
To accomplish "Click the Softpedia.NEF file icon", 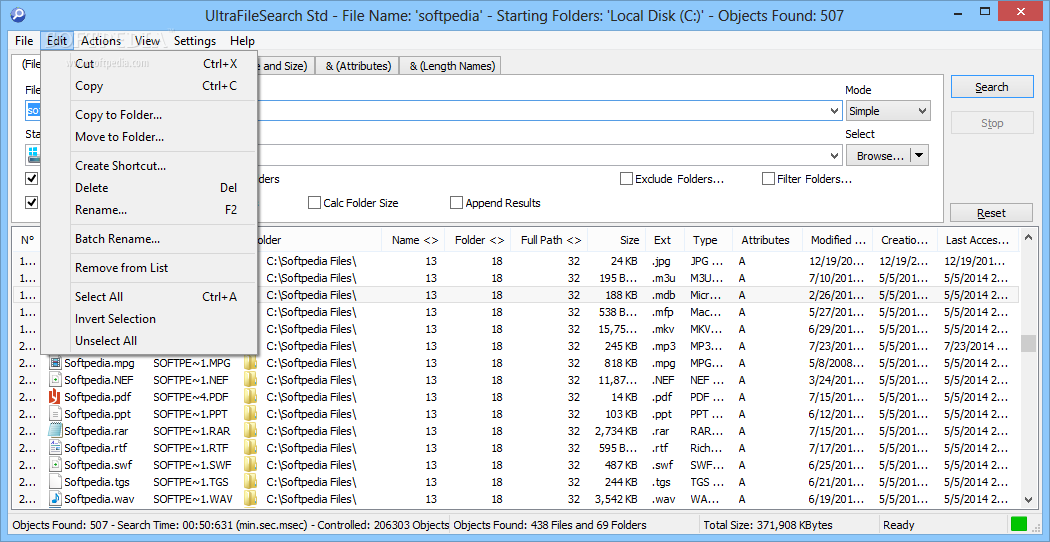I will 55,380.
